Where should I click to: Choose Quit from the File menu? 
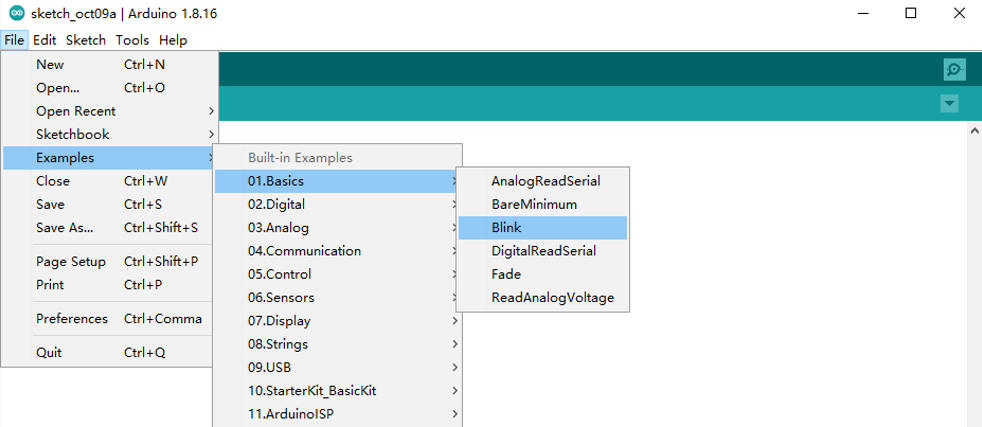click(110, 352)
